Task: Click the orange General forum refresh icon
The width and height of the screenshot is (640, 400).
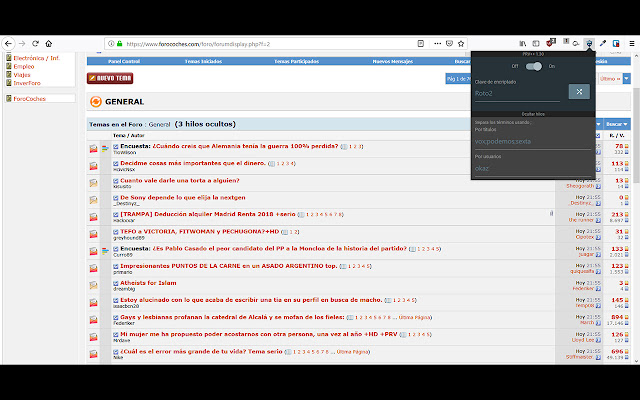Action: point(96,101)
